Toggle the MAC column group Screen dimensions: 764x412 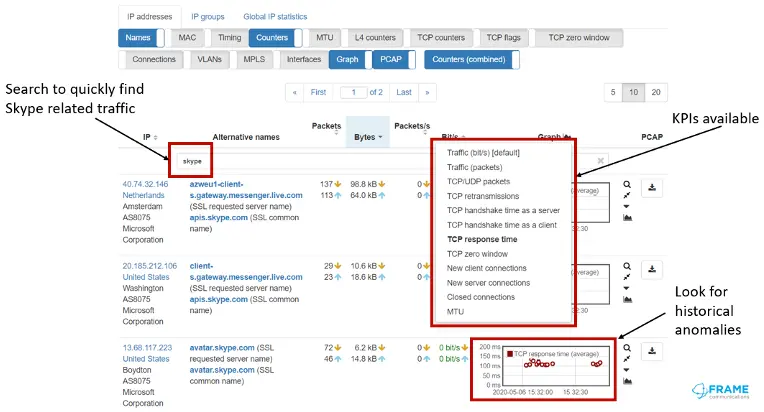point(187,38)
